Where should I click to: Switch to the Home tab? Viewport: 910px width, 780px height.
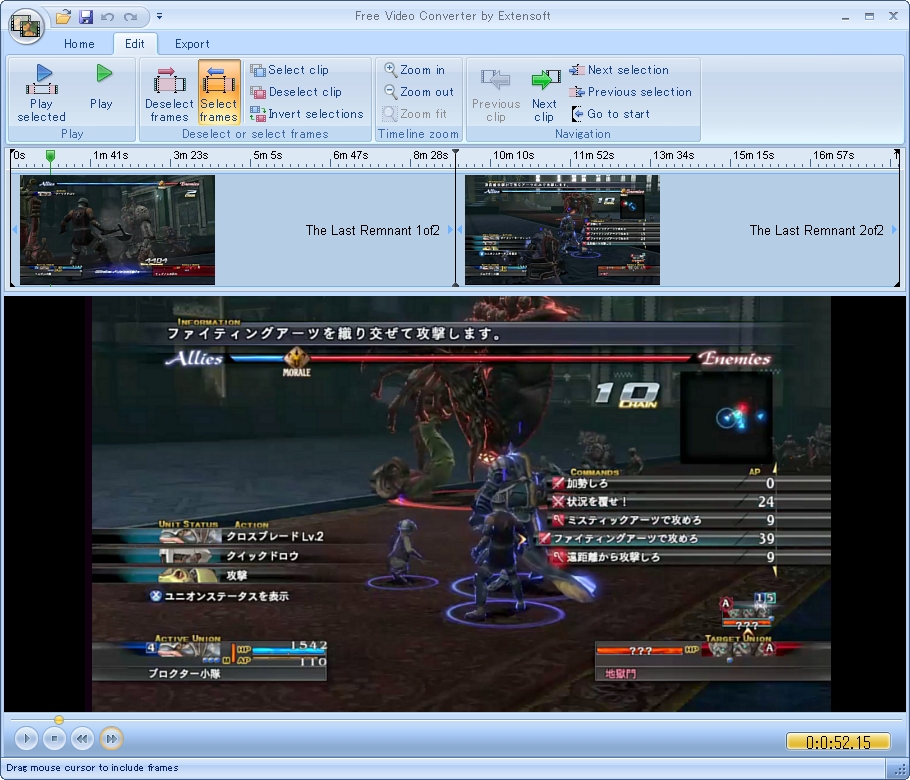(x=79, y=44)
